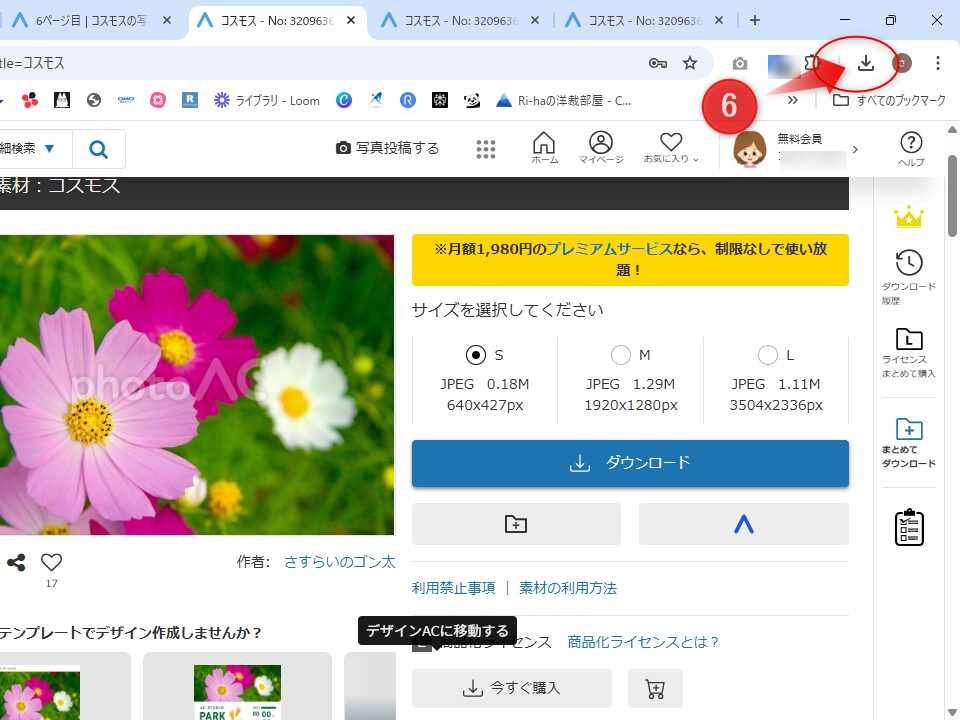Expand the detailed search dropdown arrow
The height and width of the screenshot is (720, 960).
pyautogui.click(x=49, y=149)
